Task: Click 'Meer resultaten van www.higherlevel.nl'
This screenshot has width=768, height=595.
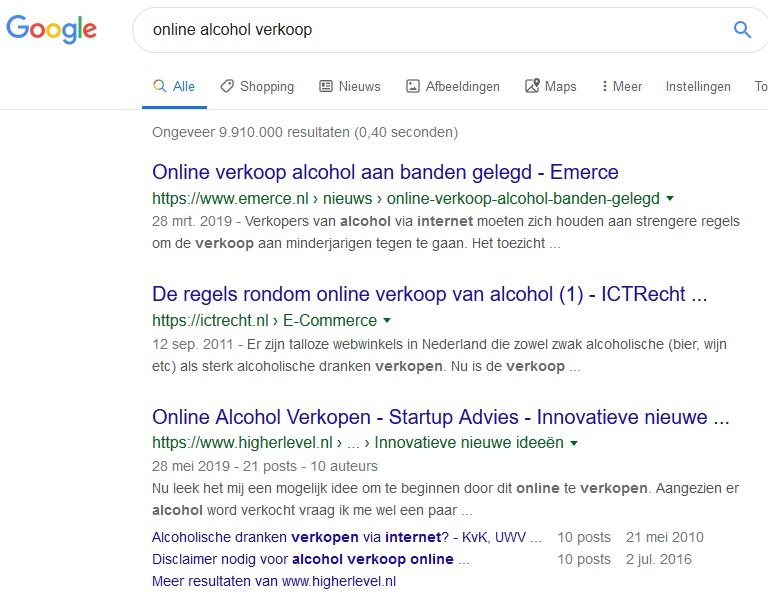Action: click(274, 581)
